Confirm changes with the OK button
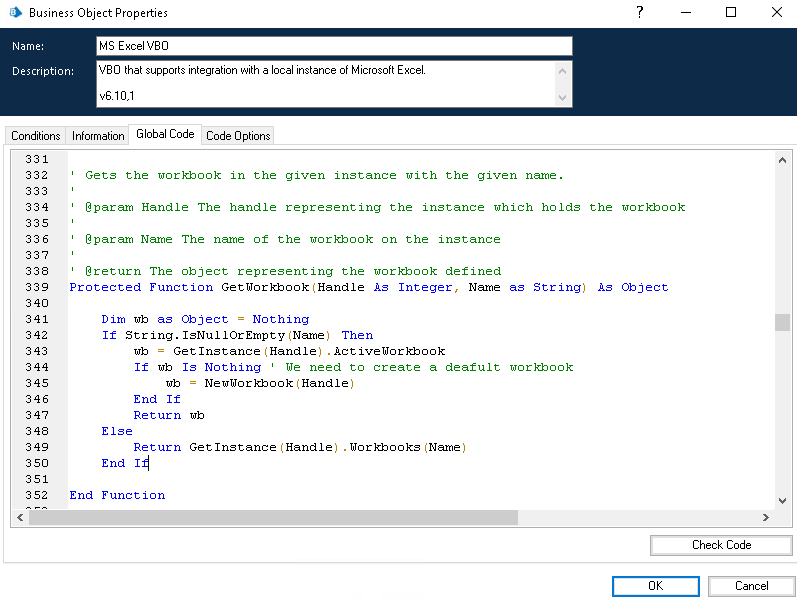This screenshot has width=797, height=599. coord(655,586)
